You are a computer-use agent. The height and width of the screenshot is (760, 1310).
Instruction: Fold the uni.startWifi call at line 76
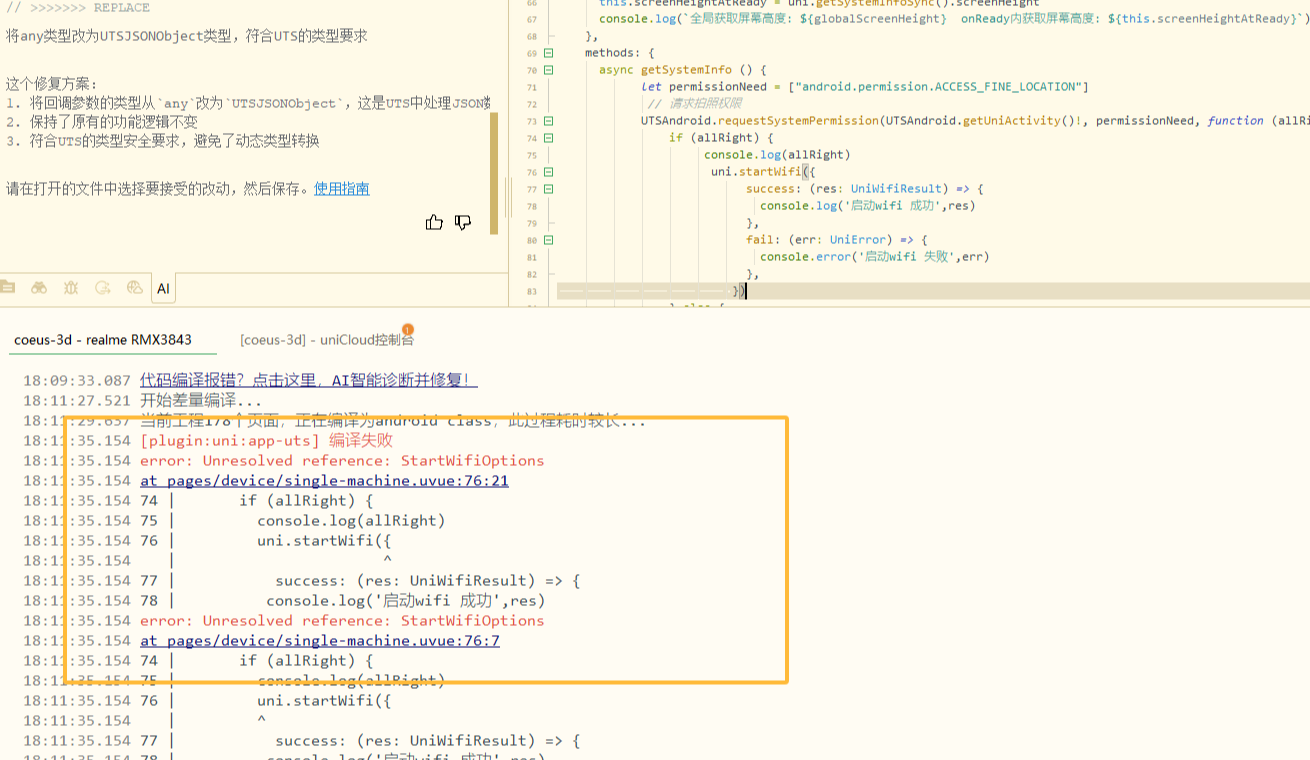tap(548, 172)
